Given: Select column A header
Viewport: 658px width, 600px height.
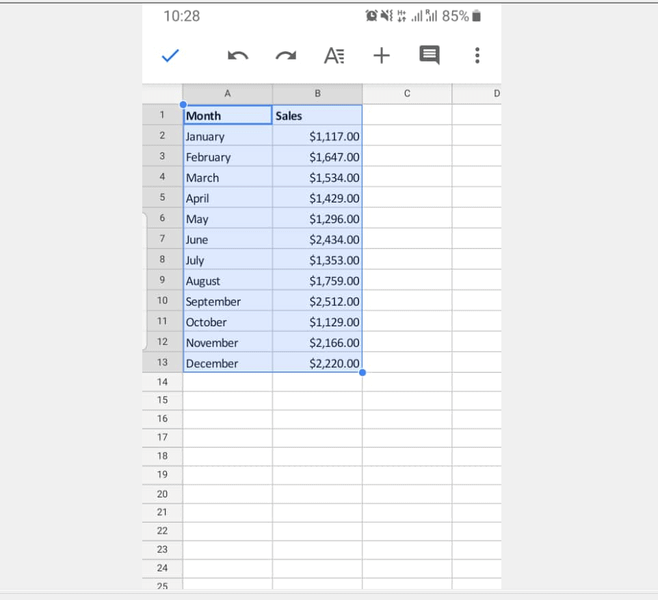Looking at the screenshot, I should tap(227, 94).
